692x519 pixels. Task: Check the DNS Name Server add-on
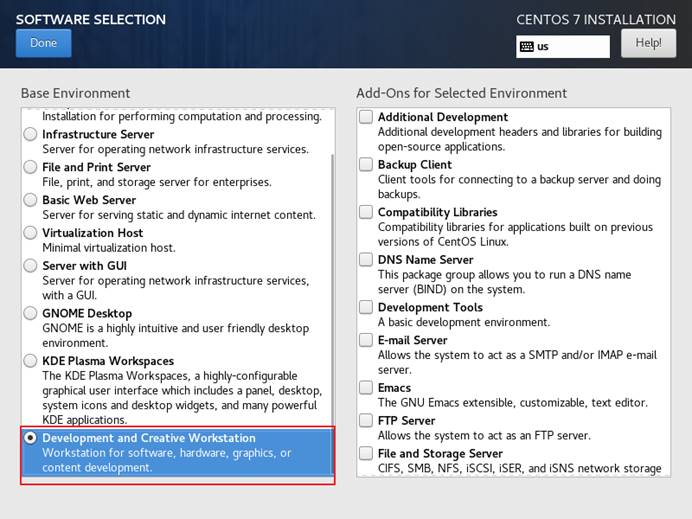click(366, 260)
